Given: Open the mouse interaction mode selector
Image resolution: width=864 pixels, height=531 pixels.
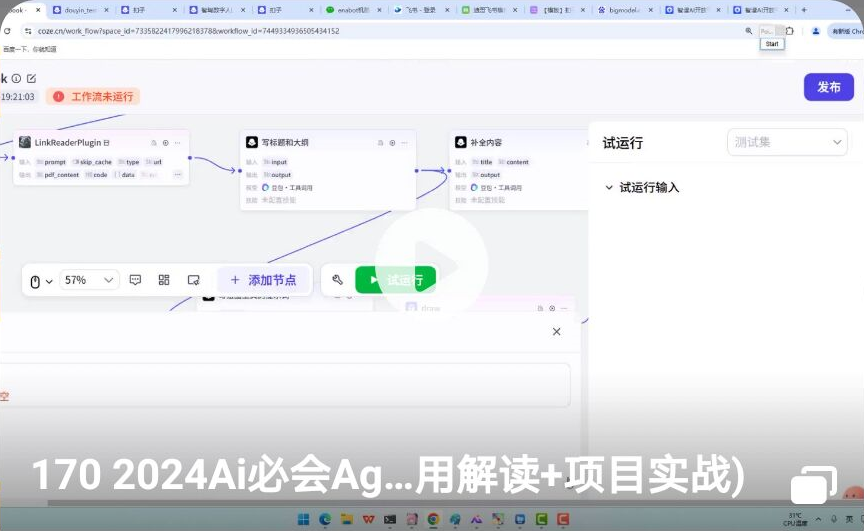Looking at the screenshot, I should click(40, 281).
